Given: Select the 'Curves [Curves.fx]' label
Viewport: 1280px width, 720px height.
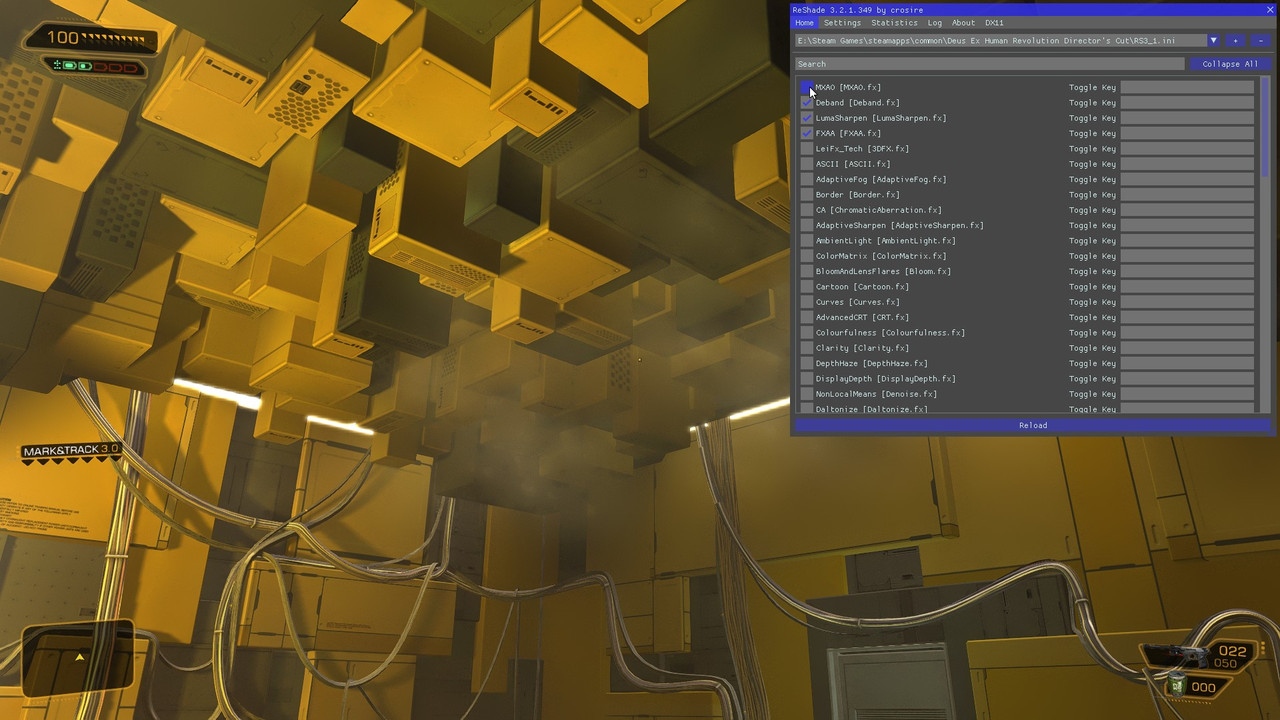Looking at the screenshot, I should pyautogui.click(x=857, y=302).
